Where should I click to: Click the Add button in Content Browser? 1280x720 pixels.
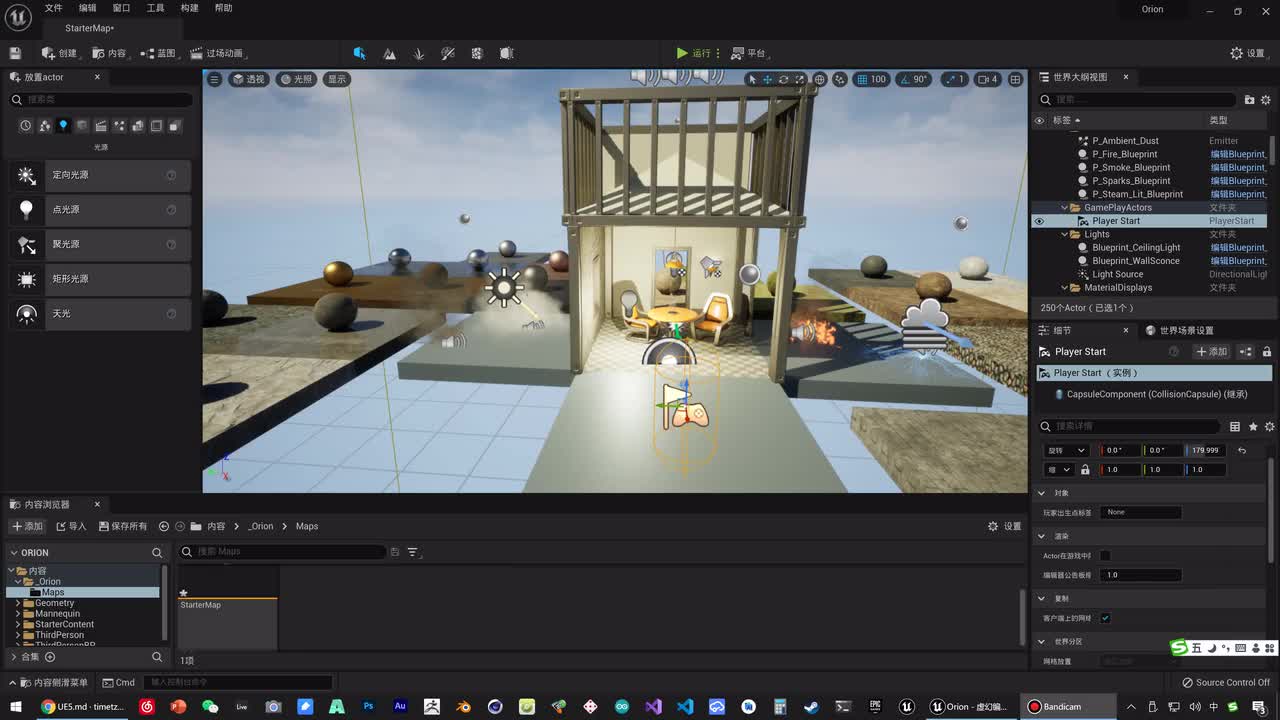tap(27, 526)
